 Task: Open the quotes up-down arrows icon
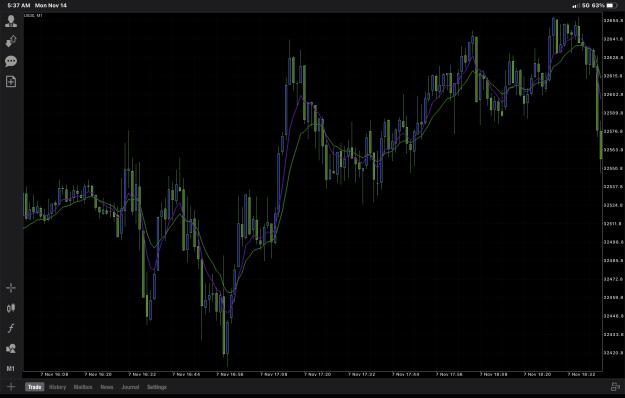click(11, 41)
